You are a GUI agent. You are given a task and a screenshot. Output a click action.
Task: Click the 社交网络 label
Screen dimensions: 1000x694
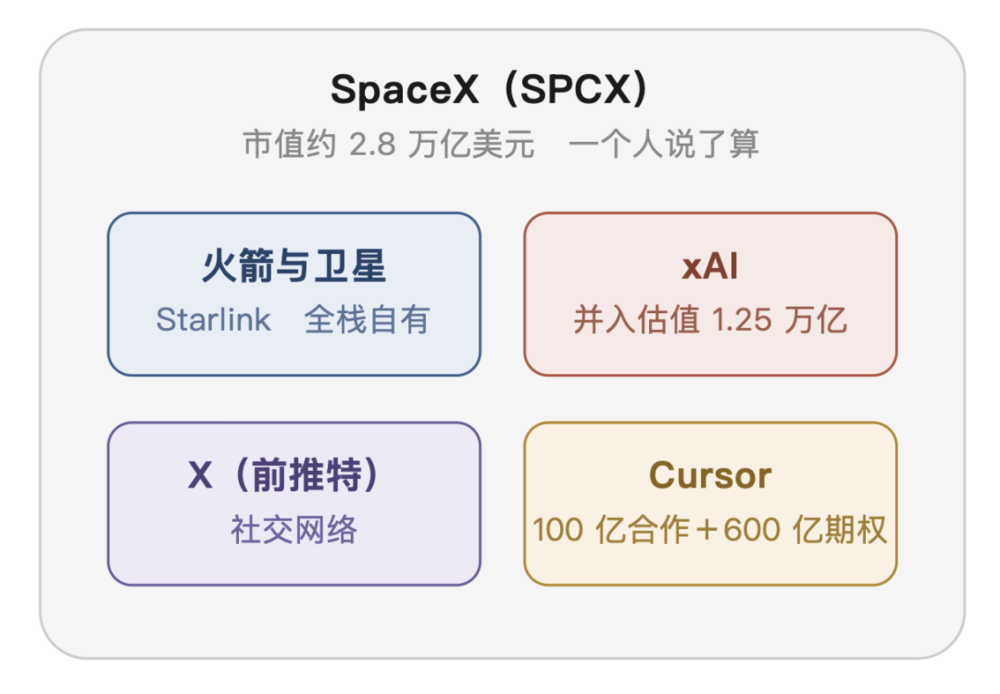coord(294,529)
